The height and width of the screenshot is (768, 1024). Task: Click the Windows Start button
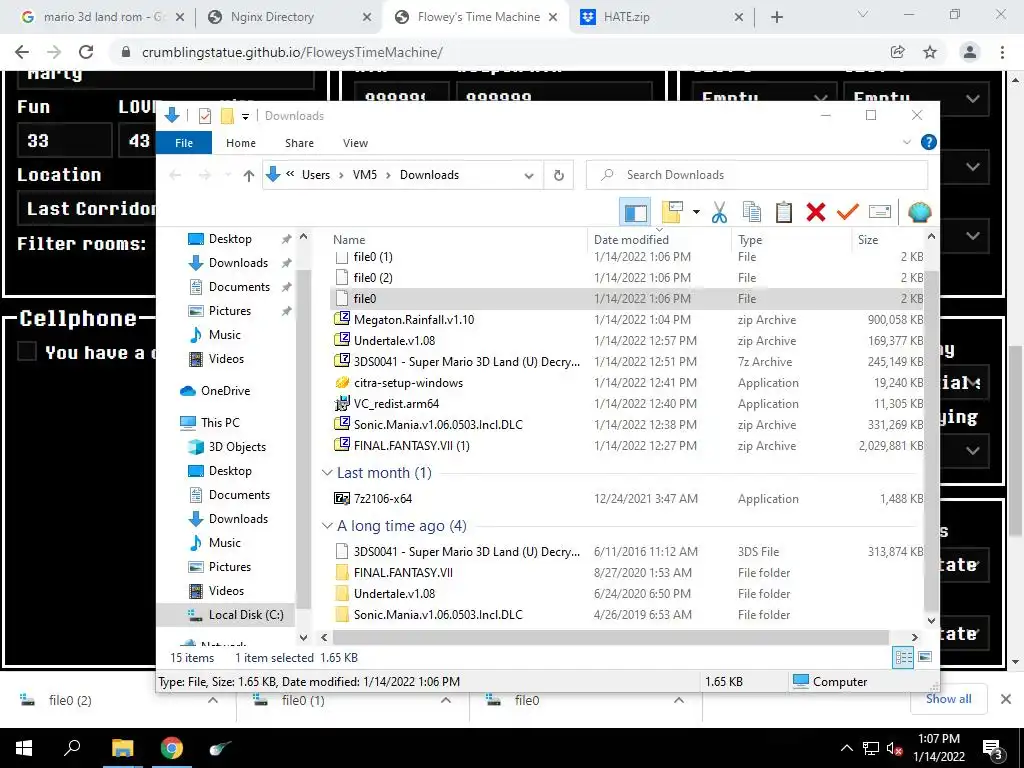[24, 748]
